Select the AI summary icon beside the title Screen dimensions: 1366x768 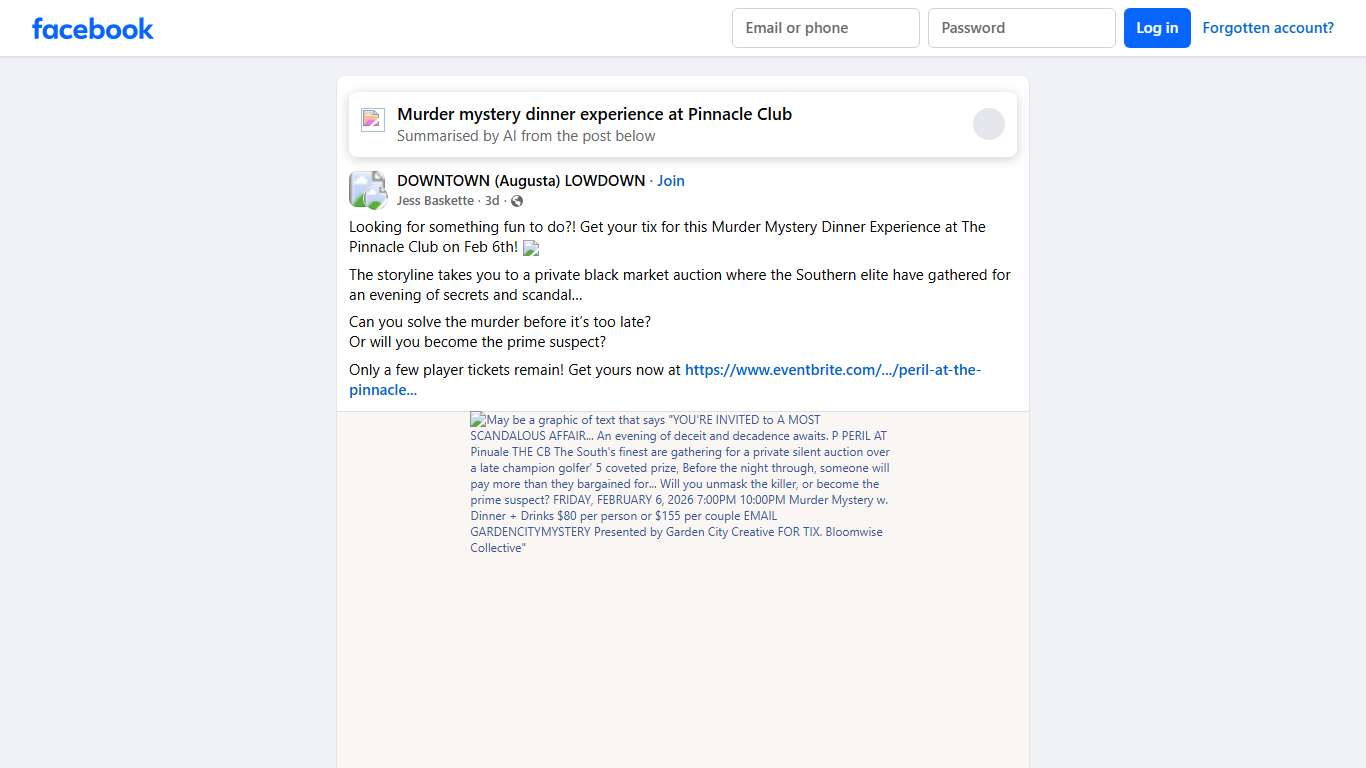pyautogui.click(x=373, y=120)
